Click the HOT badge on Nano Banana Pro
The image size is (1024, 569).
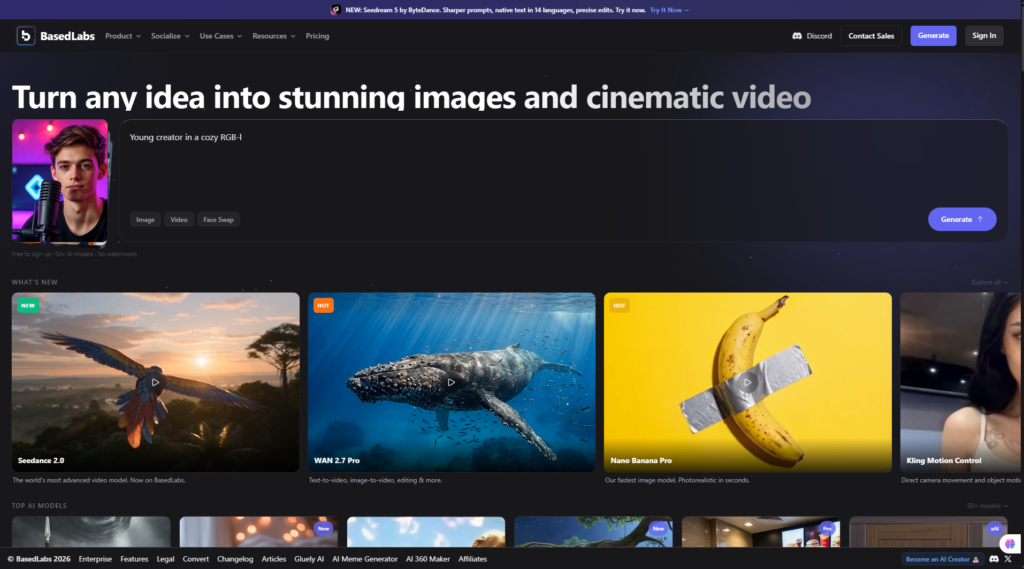(619, 305)
